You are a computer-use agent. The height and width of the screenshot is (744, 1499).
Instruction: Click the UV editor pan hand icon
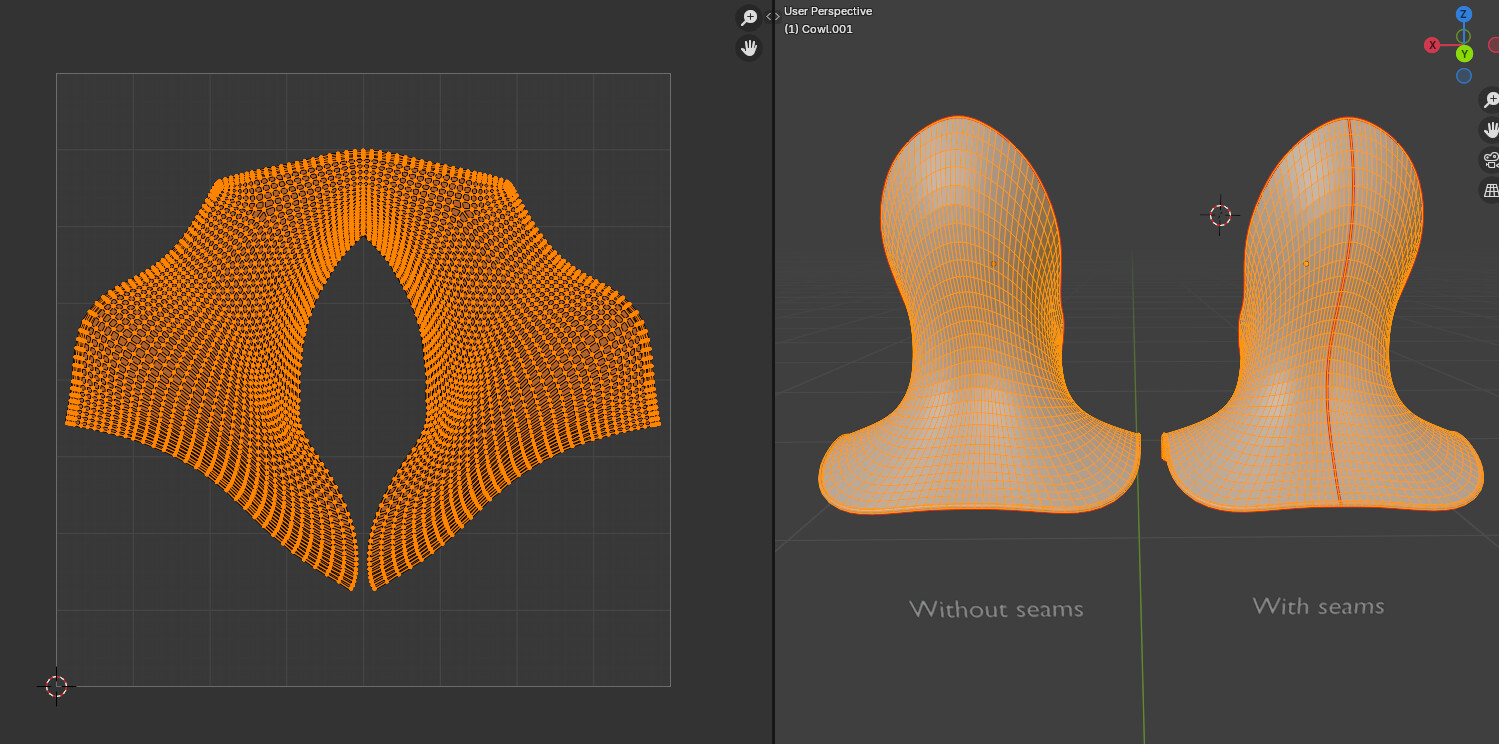(748, 47)
